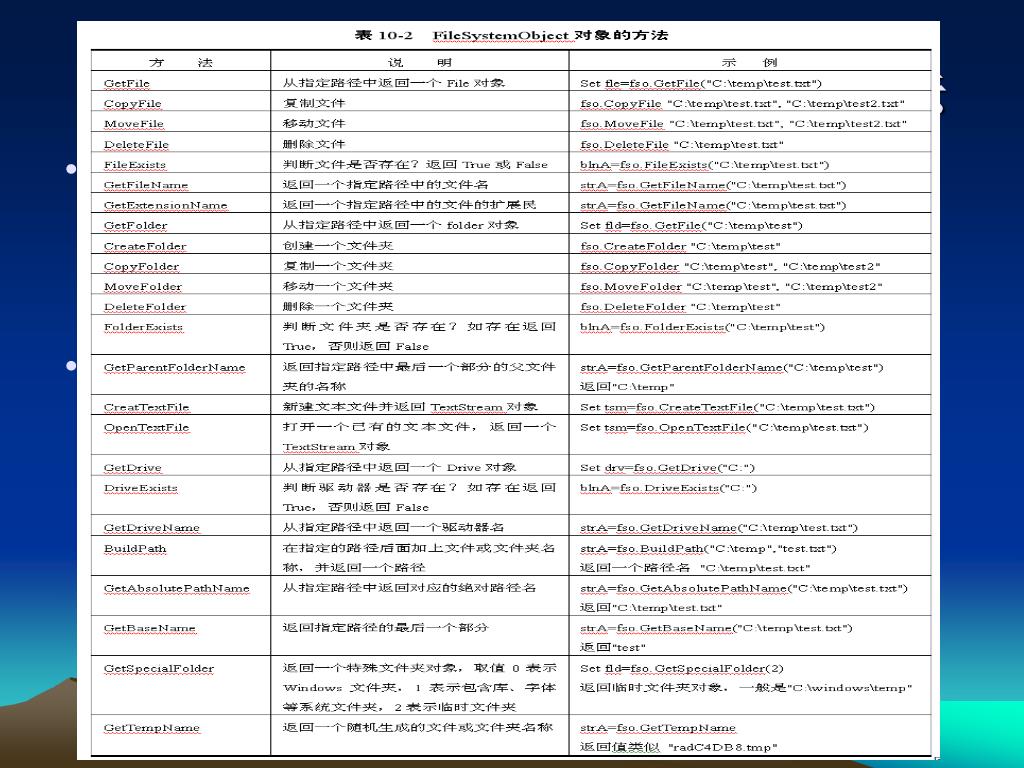
Task: Click the blnA=fso.FolderExists example
Action: [x=702, y=327]
